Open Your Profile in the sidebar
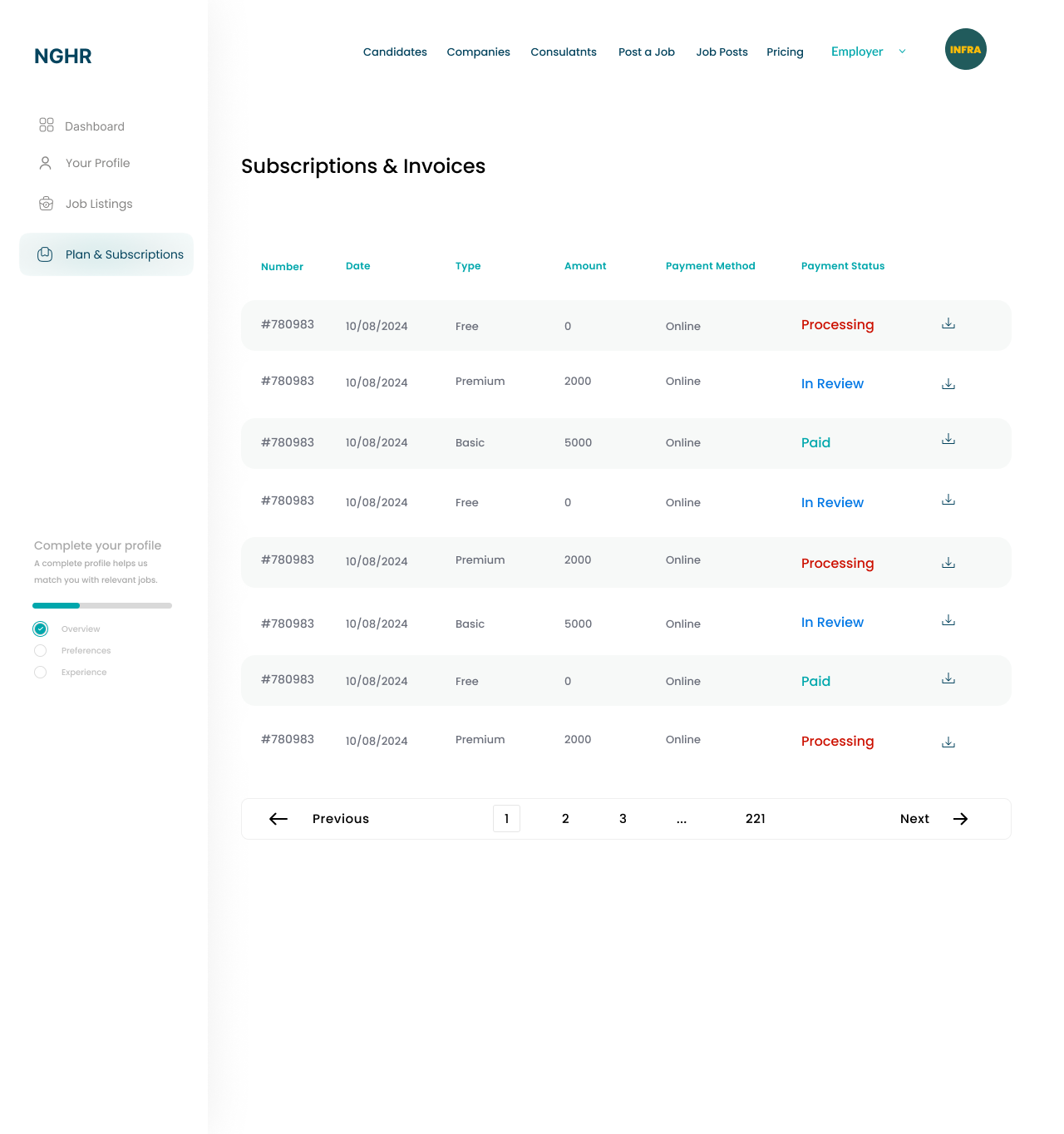Image resolution: width=1064 pixels, height=1134 pixels. click(x=98, y=163)
